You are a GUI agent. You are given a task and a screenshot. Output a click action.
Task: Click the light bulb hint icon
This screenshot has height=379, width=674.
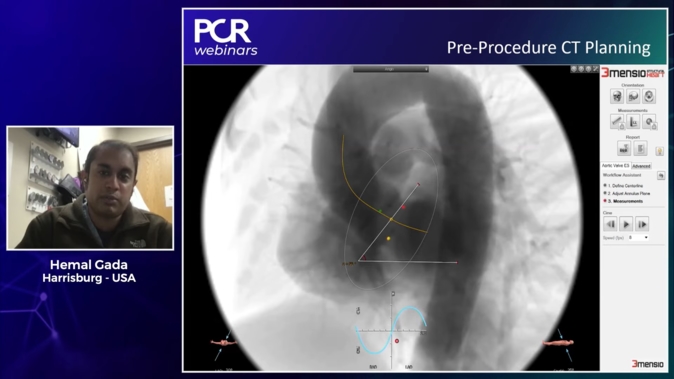click(x=659, y=151)
